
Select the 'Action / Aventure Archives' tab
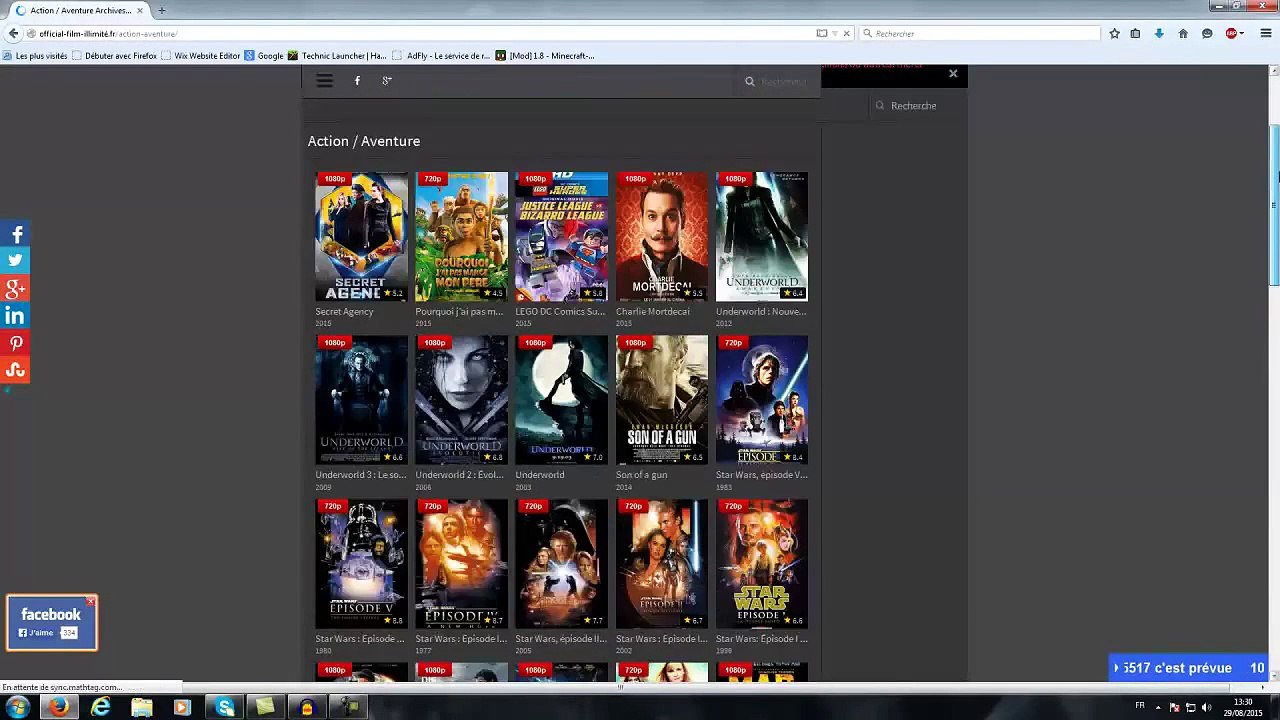(x=79, y=10)
